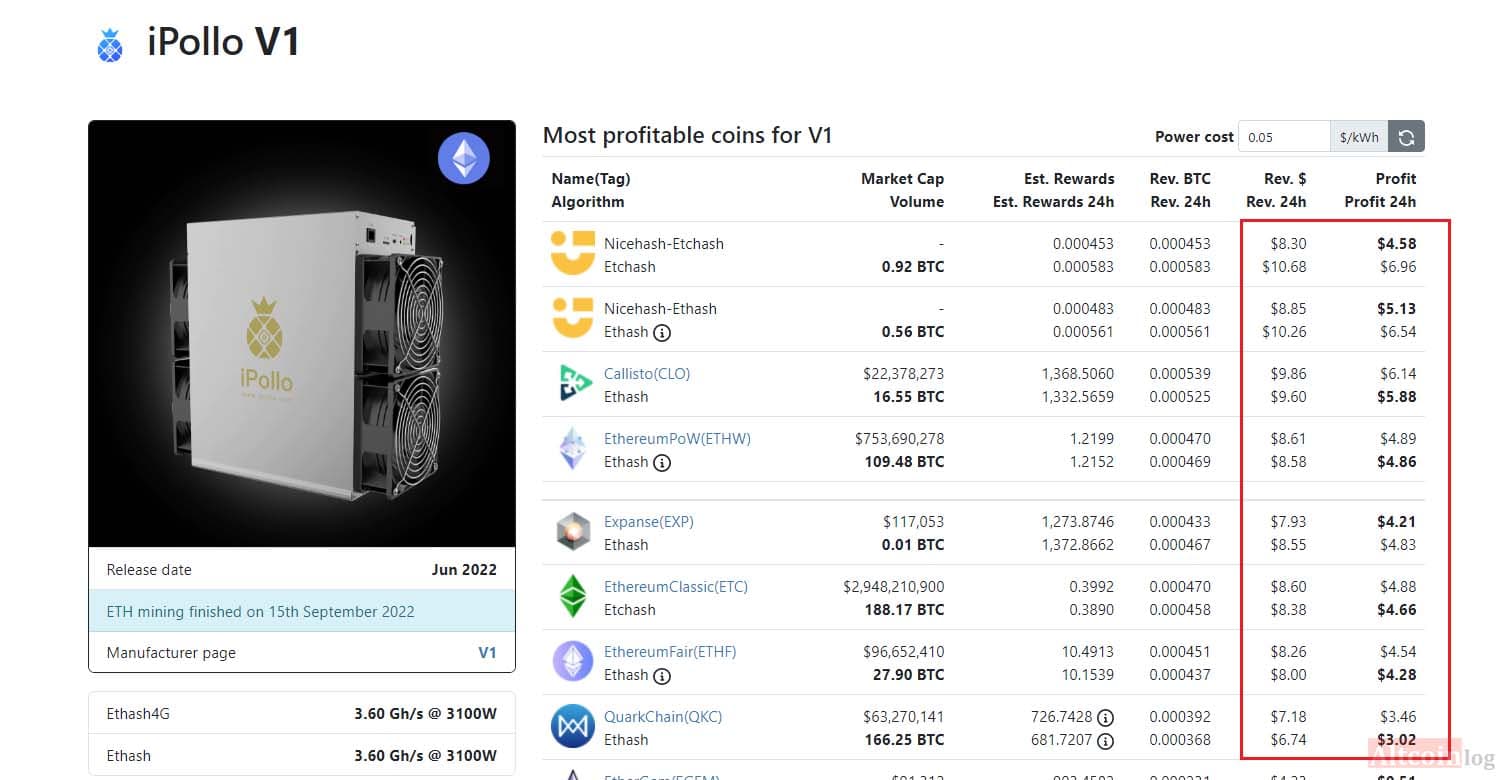The width and height of the screenshot is (1505, 780).
Task: Click the $4.58 profit value
Action: [x=1396, y=244]
